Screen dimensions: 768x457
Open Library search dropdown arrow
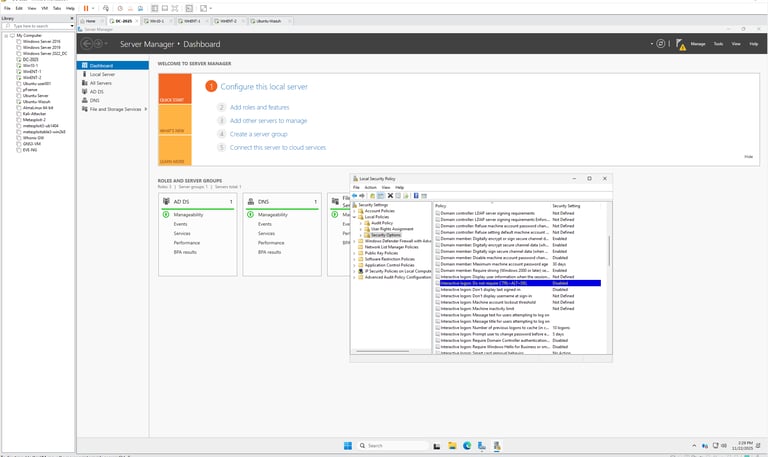click(x=72, y=25)
